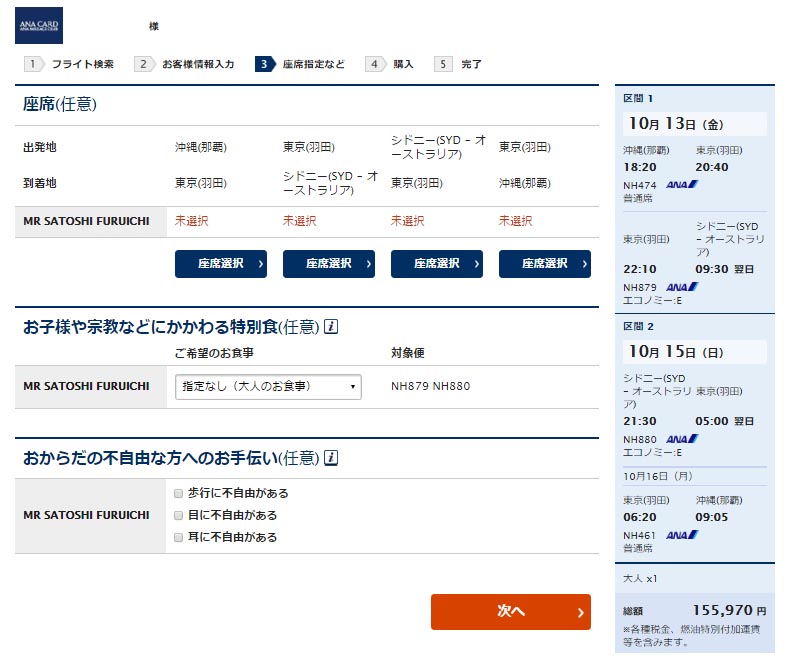The width and height of the screenshot is (812, 664).
Task: Click step 3 number badge in progress bar
Action: (264, 64)
